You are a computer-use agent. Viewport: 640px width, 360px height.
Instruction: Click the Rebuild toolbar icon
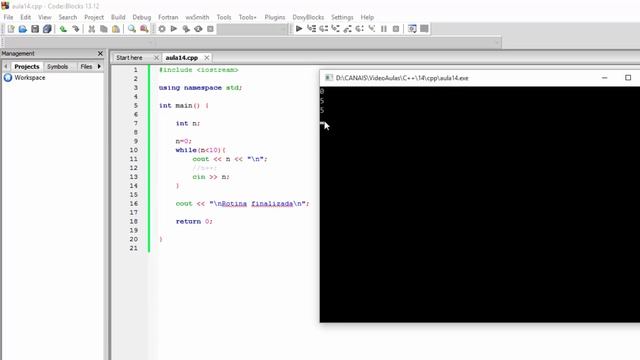pyautogui.click(x=198, y=29)
